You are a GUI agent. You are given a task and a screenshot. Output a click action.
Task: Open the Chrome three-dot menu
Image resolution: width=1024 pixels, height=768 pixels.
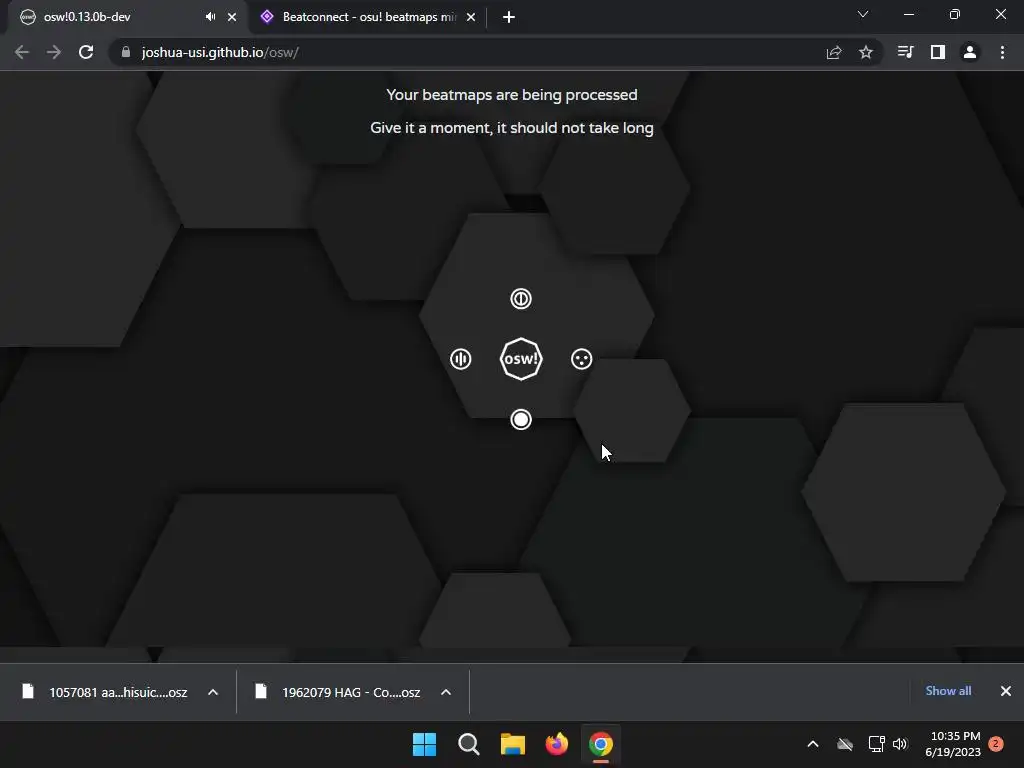click(x=1002, y=52)
